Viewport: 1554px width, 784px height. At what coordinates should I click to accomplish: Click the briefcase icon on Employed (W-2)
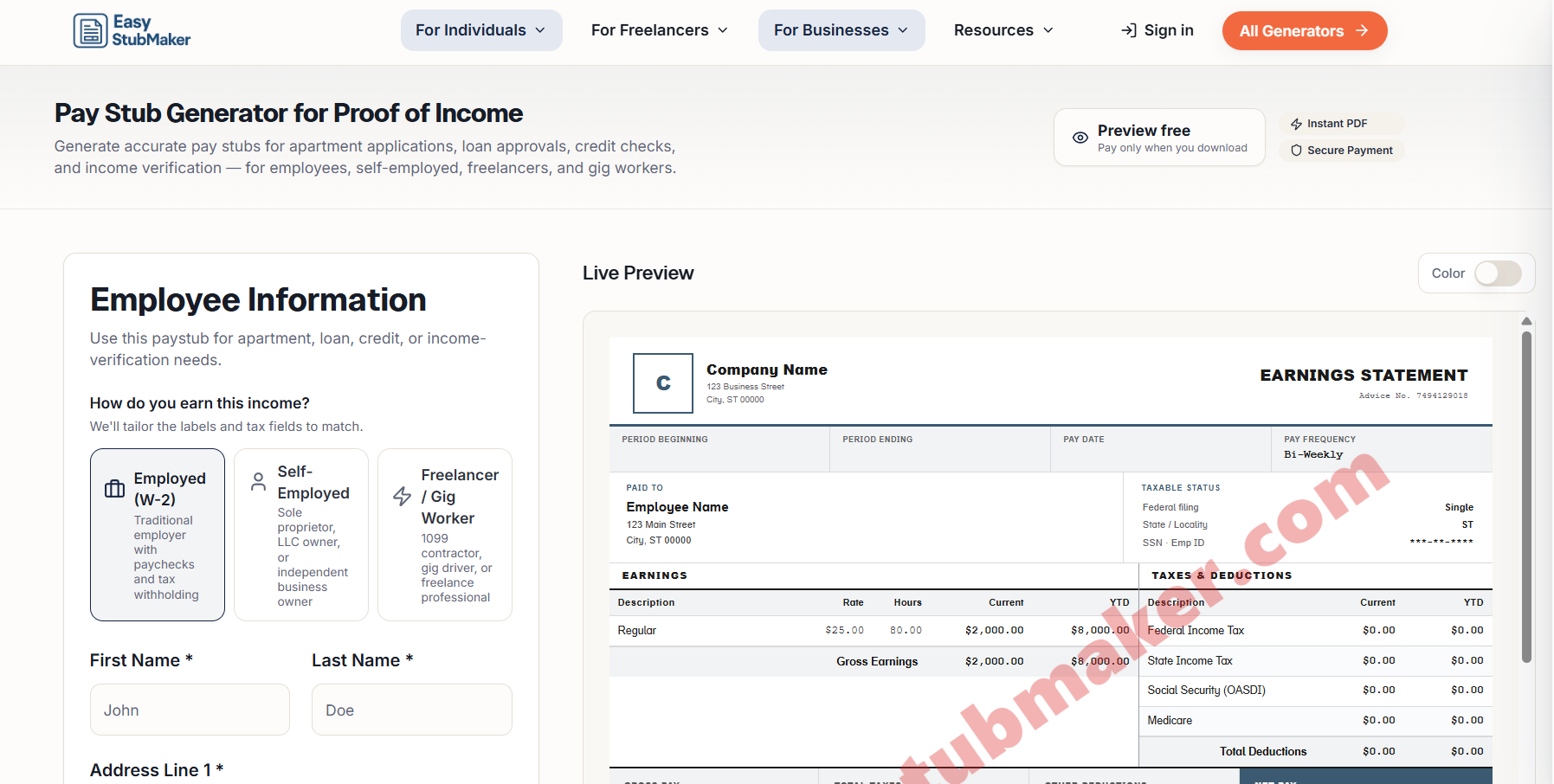pos(114,489)
